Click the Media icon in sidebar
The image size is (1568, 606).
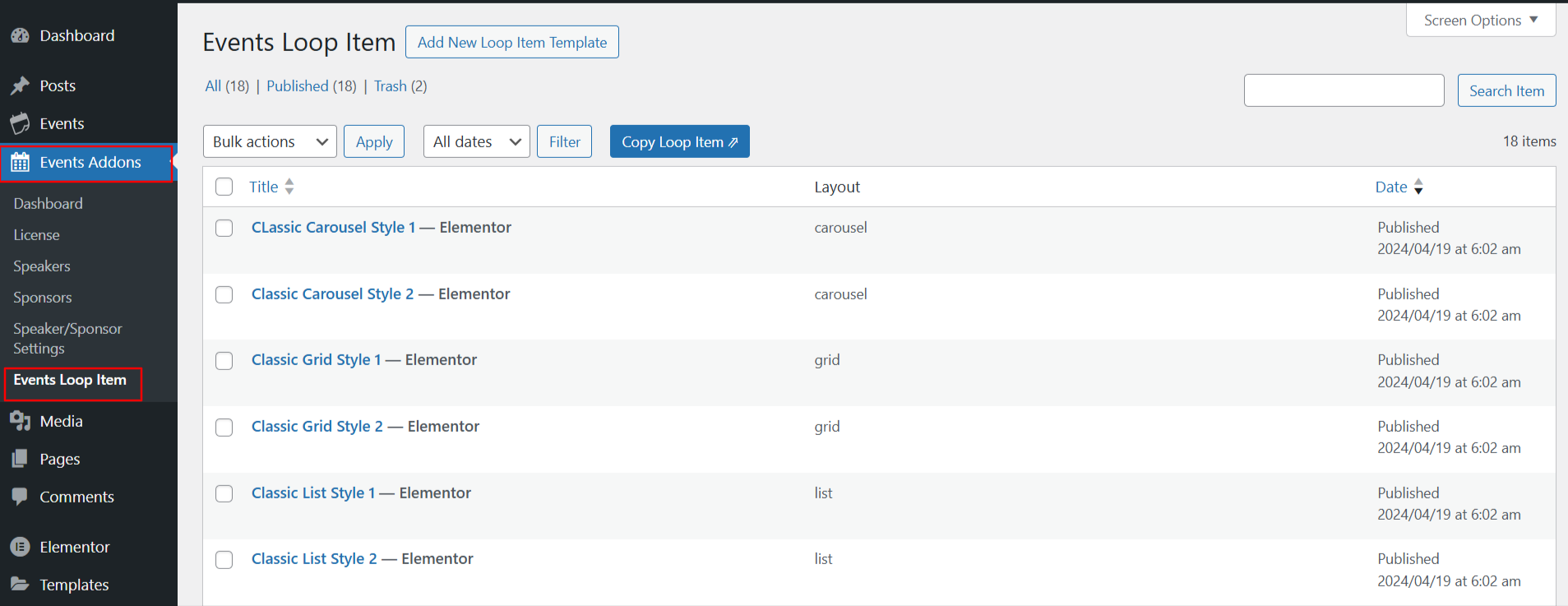click(x=20, y=421)
